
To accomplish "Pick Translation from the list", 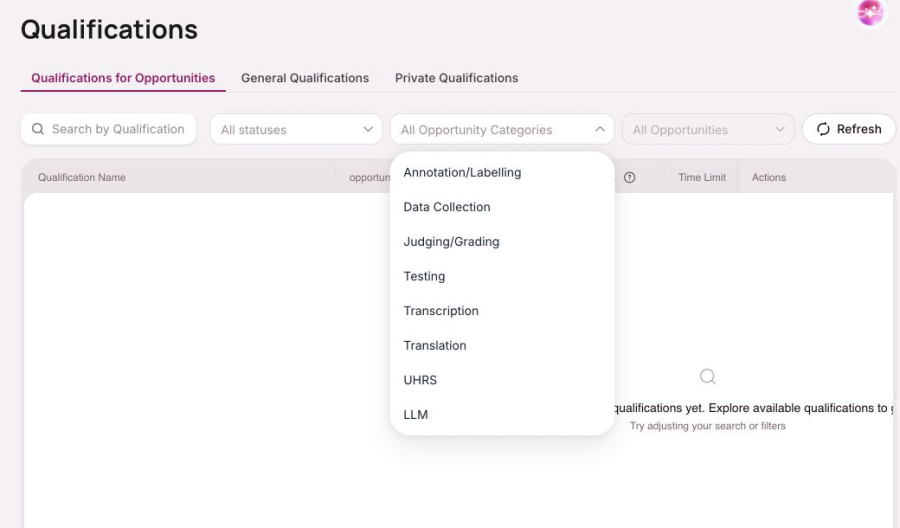I will (502, 345).
